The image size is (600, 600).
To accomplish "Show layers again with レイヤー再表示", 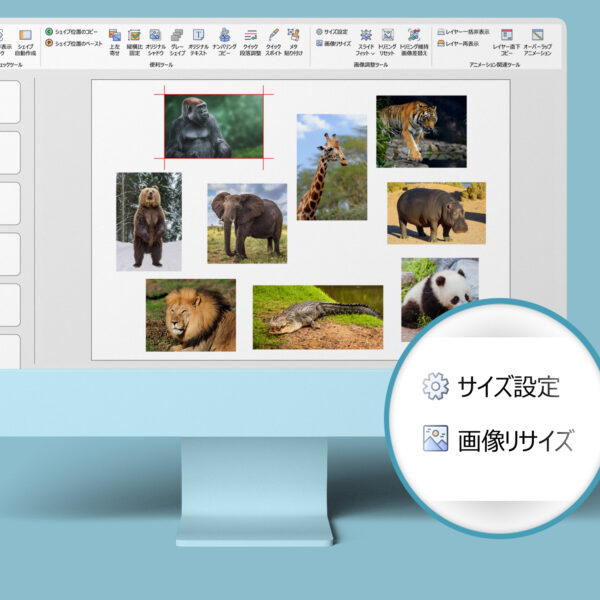I will pos(458,44).
